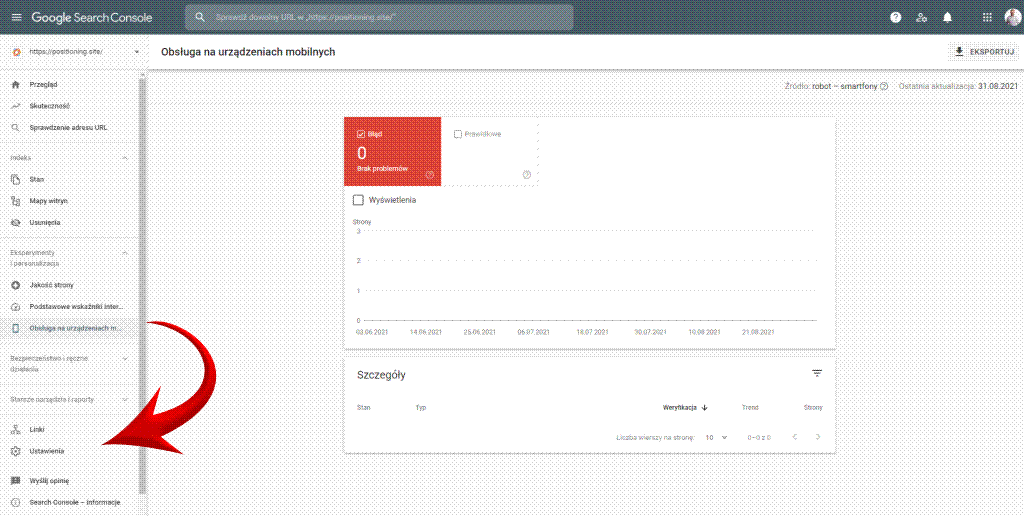The width and height of the screenshot is (1024, 516).
Task: Go to previous page of table
Action: click(x=794, y=437)
